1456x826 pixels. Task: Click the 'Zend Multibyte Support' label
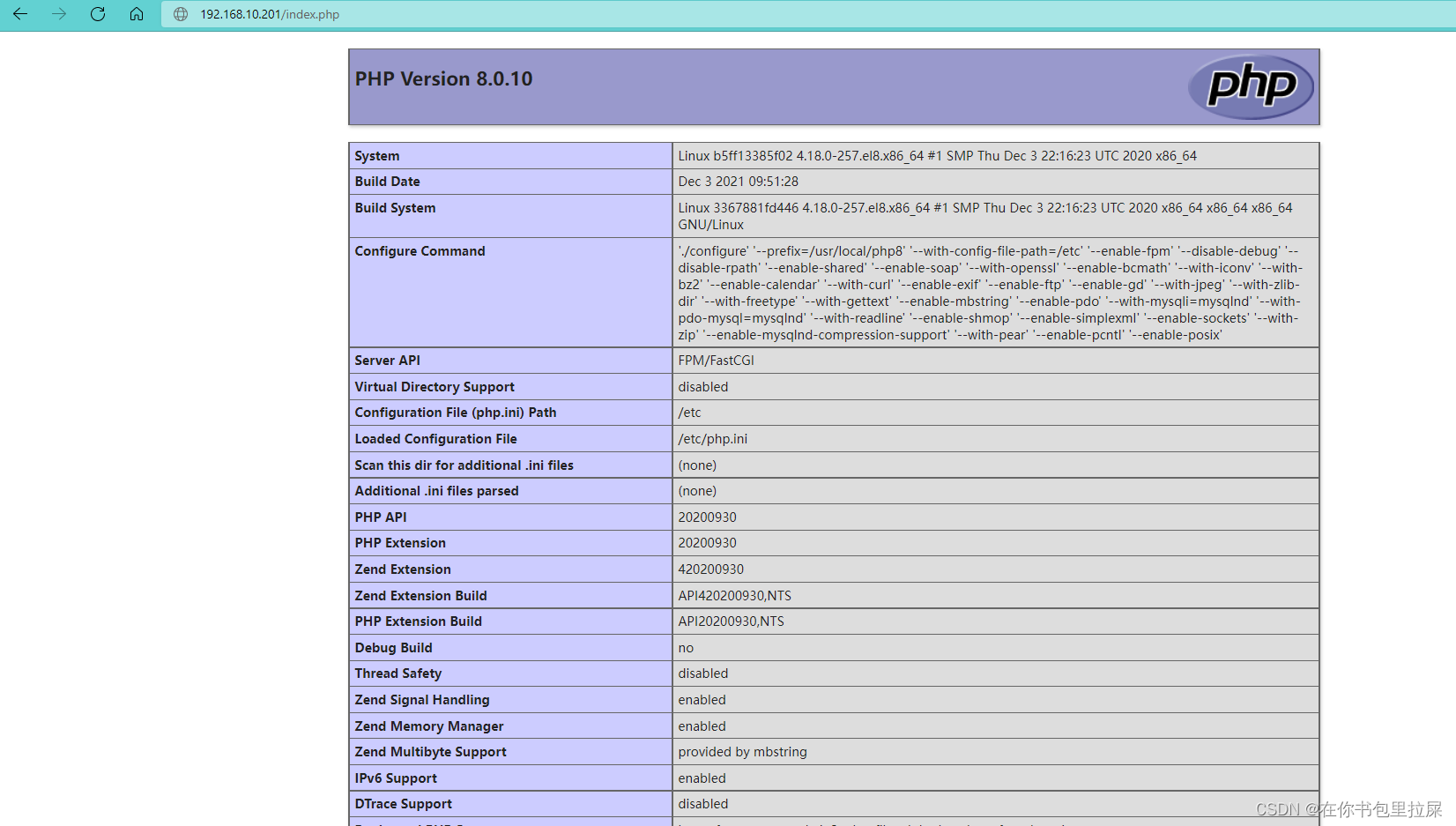(x=430, y=752)
